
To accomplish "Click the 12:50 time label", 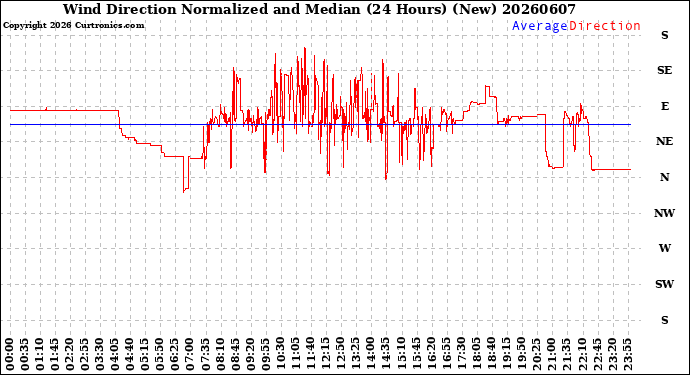I will [x=341, y=354].
